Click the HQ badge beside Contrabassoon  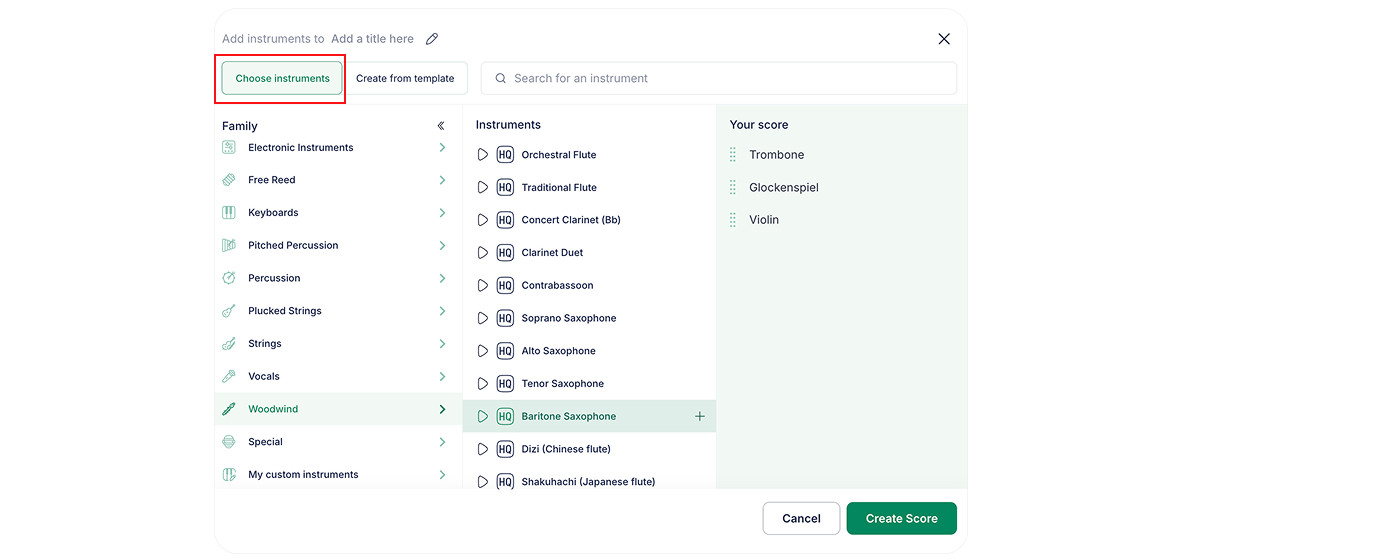tap(505, 286)
